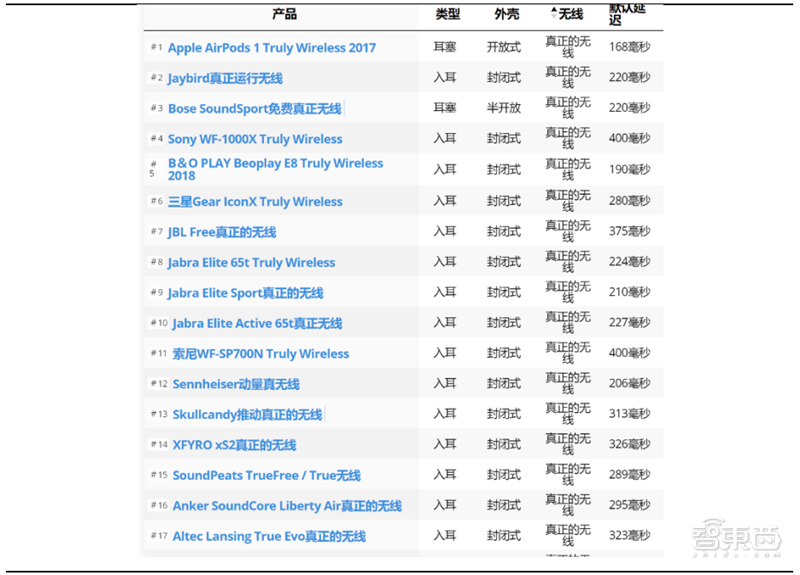Open Altec Lansing True Evo真正的无线 link
The width and height of the screenshot is (800, 575).
click(x=269, y=536)
